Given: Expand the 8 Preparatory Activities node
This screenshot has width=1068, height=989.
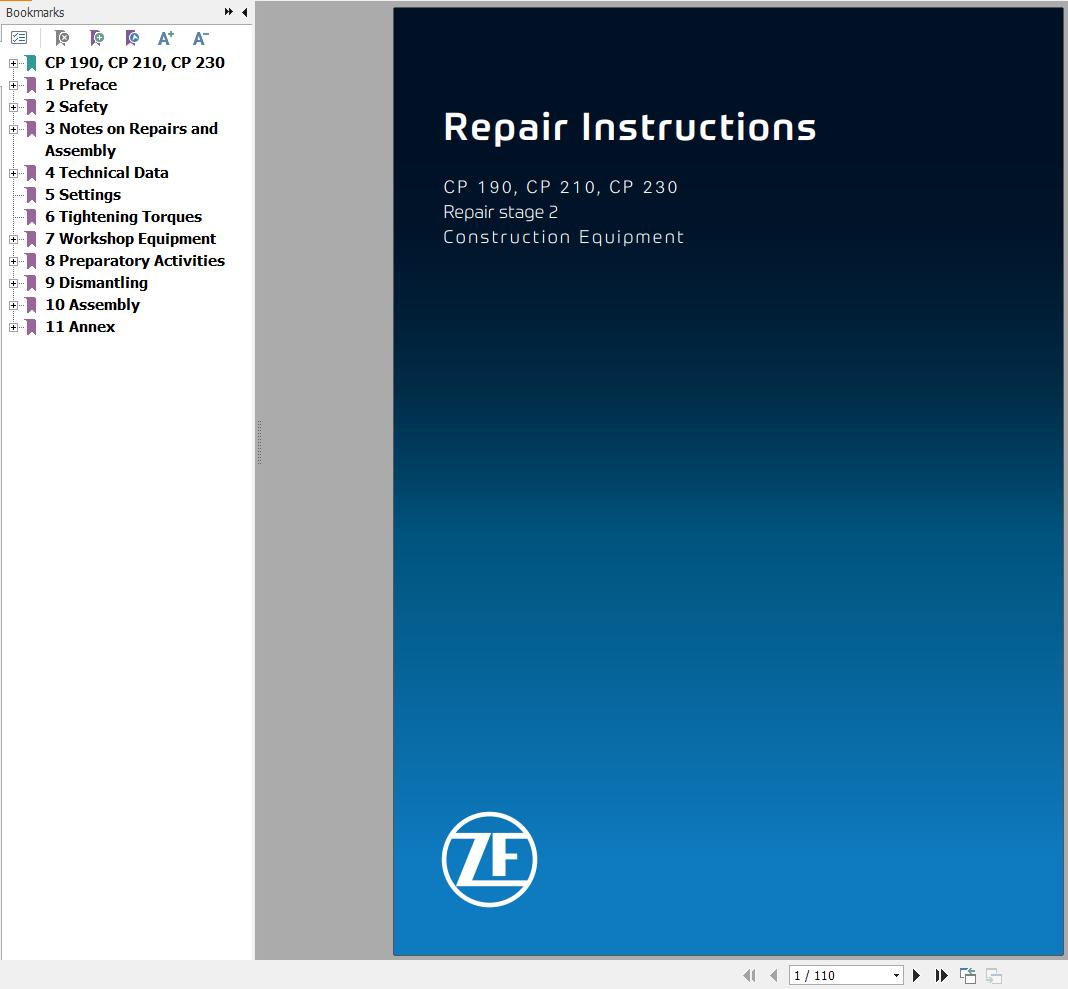Looking at the screenshot, I should [x=13, y=261].
